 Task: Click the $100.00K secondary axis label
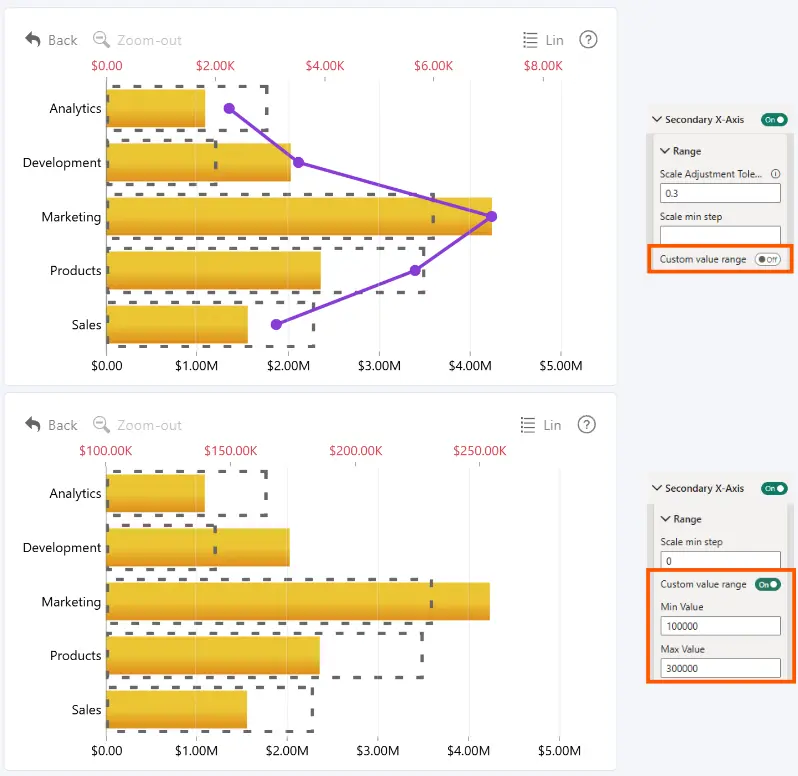coord(105,451)
